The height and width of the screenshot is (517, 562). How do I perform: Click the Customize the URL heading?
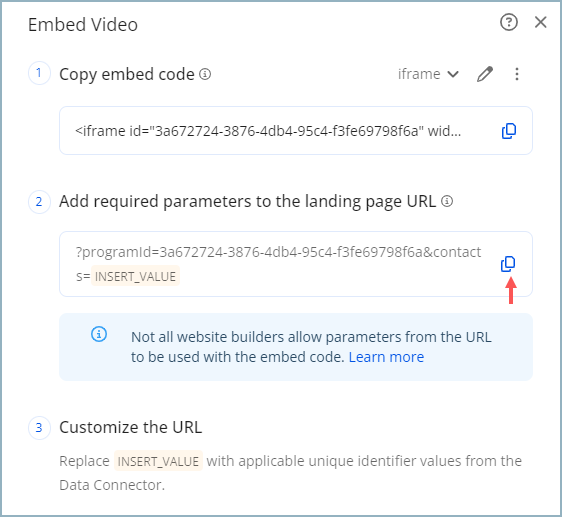(130, 427)
